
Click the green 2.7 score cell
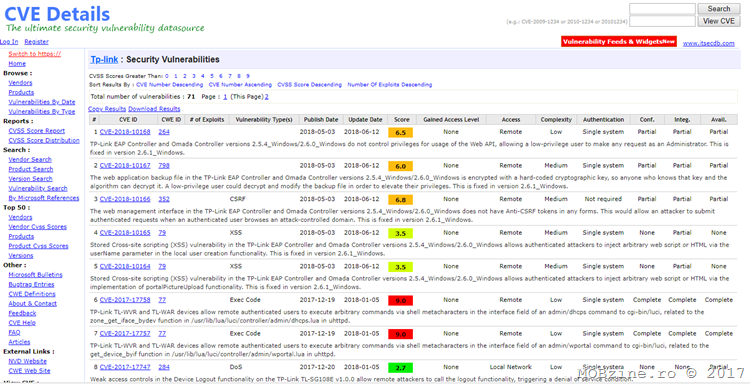tap(401, 368)
